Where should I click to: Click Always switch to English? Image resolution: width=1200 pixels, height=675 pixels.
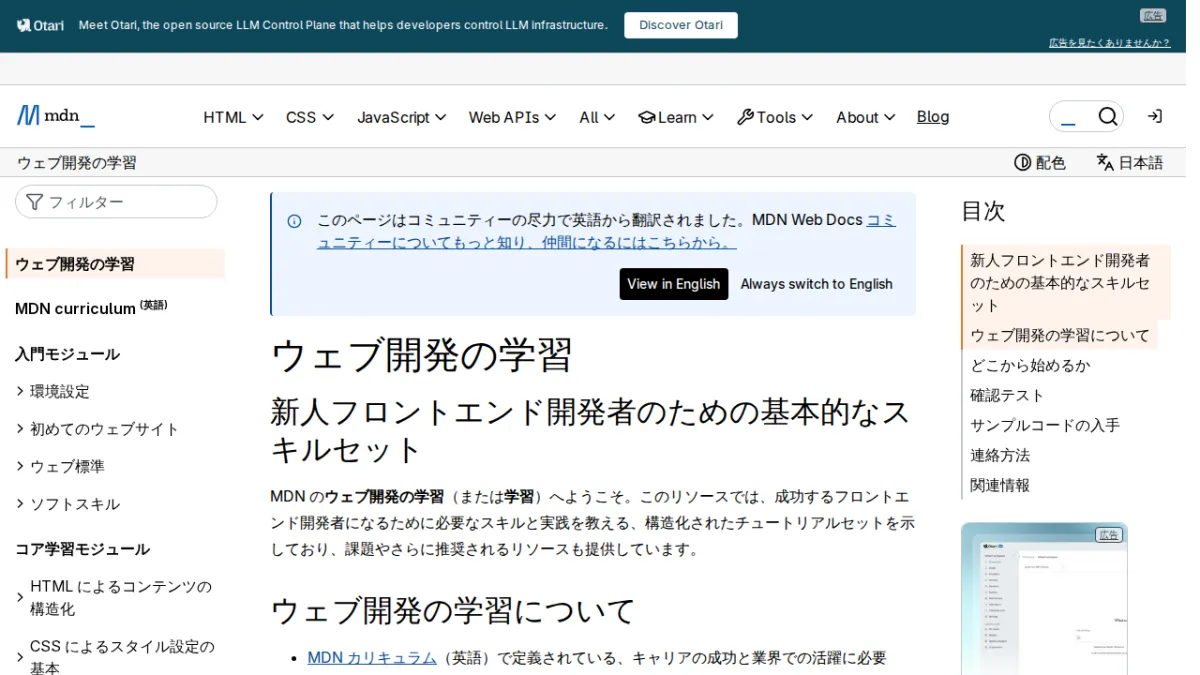[x=816, y=284]
